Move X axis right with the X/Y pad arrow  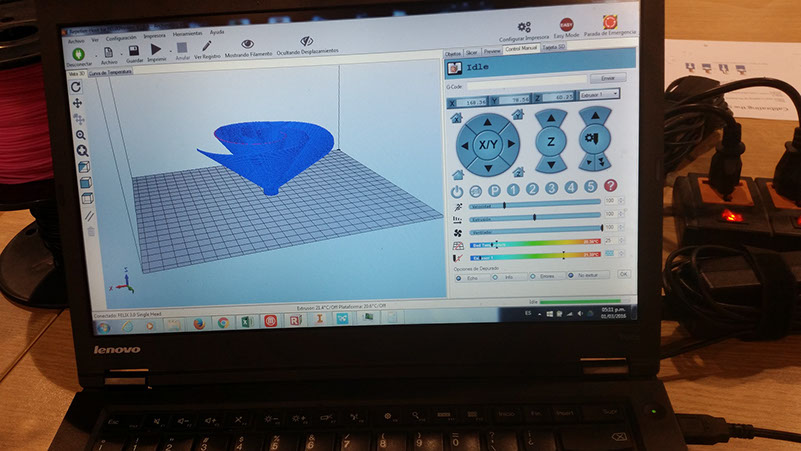click(x=511, y=144)
